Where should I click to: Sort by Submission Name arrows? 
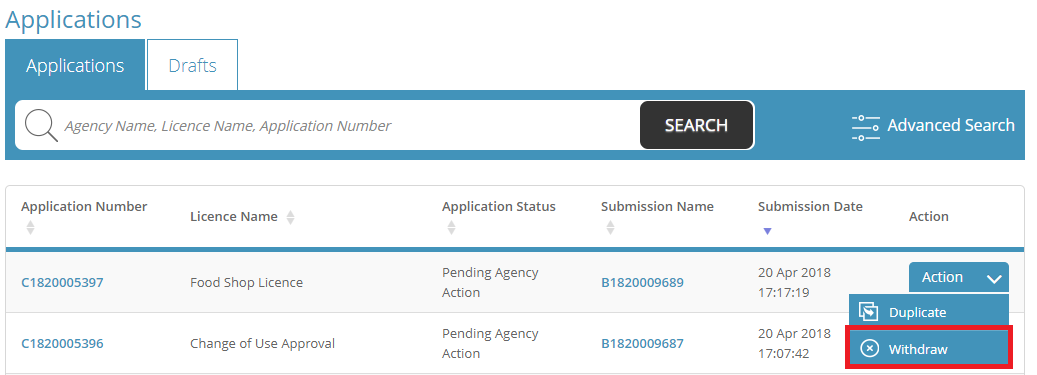click(610, 228)
